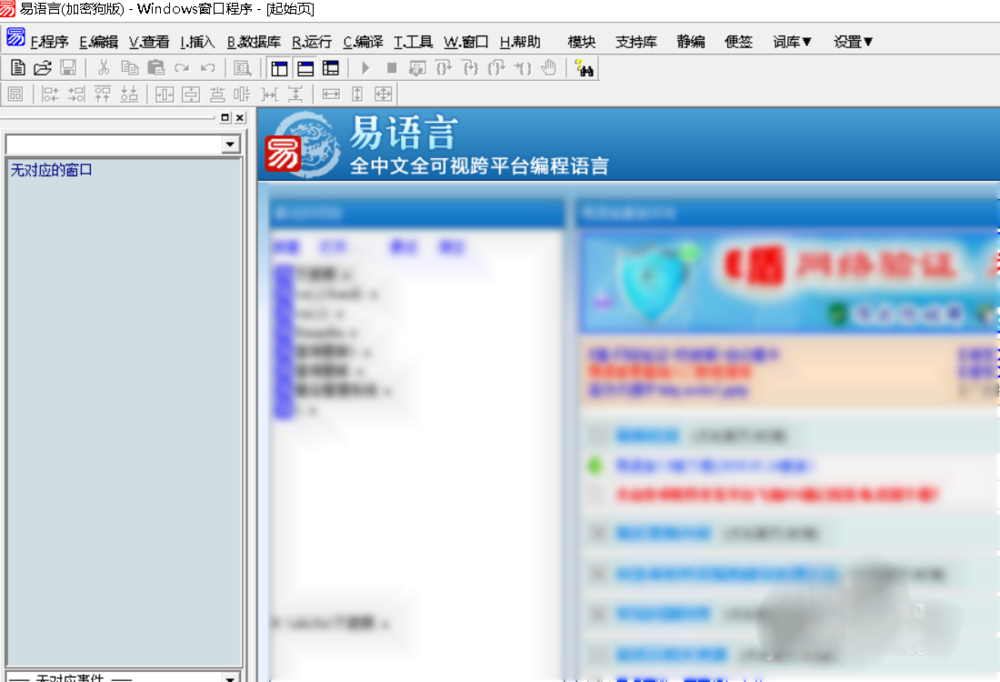This screenshot has width=1000, height=682.
Task: Toggle the left work panel layout
Action: (279, 68)
